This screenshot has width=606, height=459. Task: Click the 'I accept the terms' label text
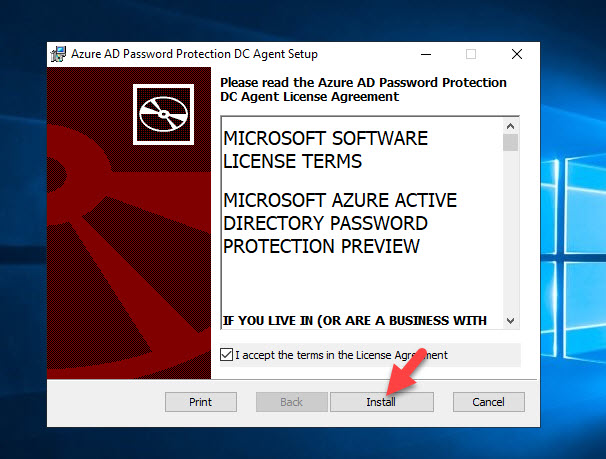[341, 355]
